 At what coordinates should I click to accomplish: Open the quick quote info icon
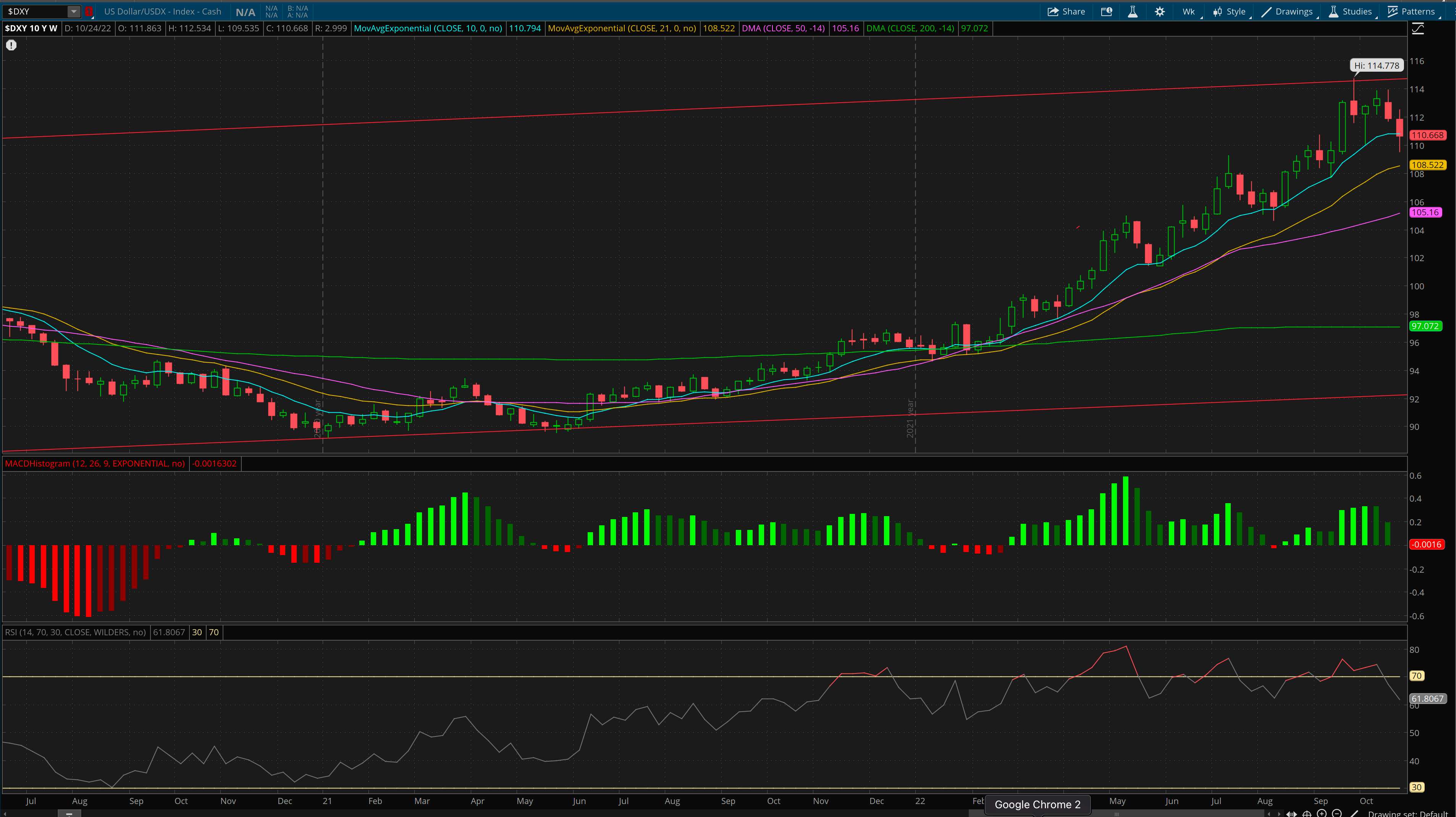click(1106, 11)
